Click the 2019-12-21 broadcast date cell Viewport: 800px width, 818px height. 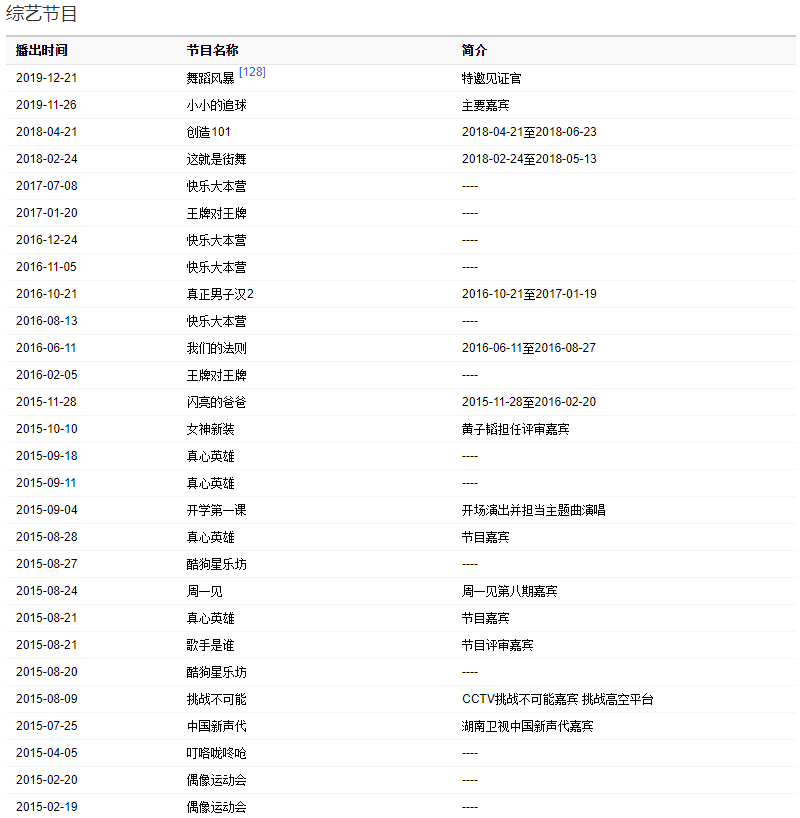click(x=46, y=78)
